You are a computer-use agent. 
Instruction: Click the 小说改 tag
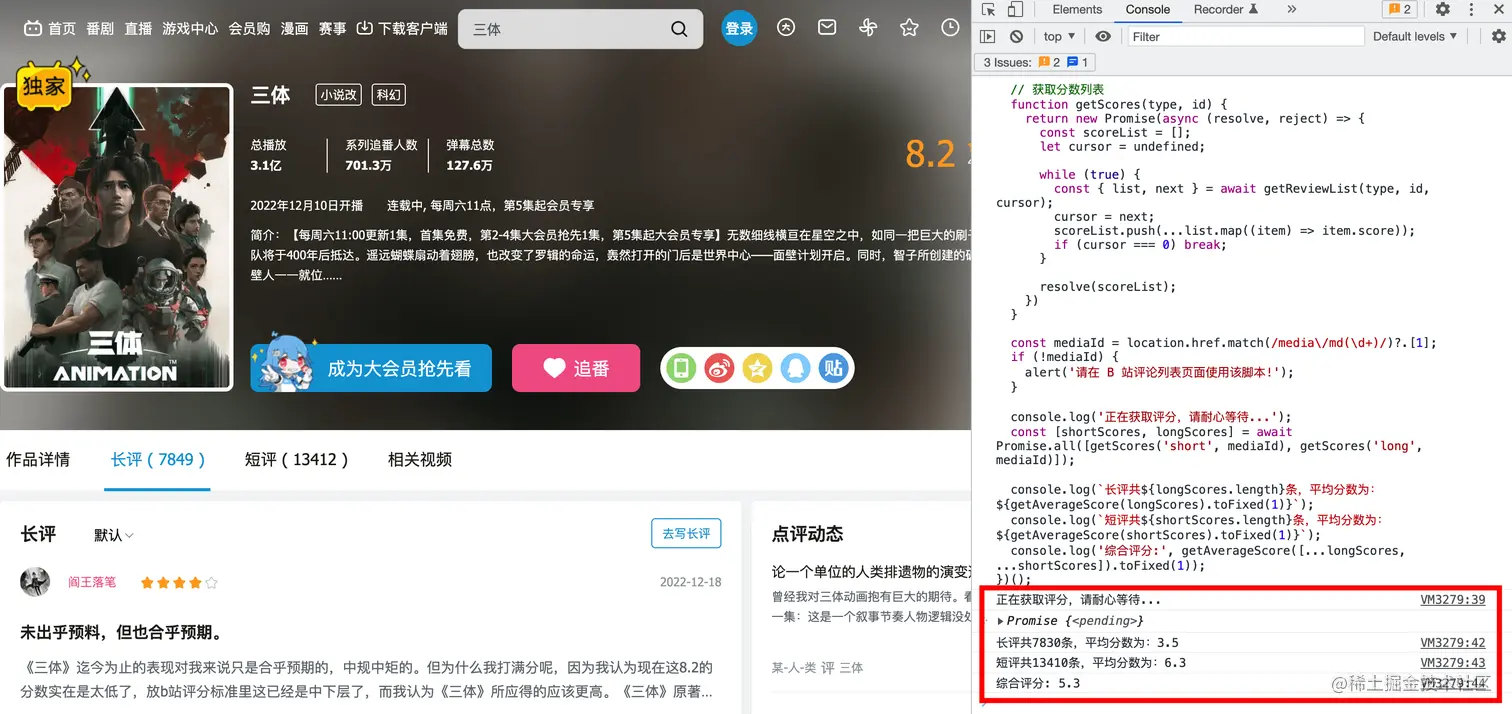point(338,95)
